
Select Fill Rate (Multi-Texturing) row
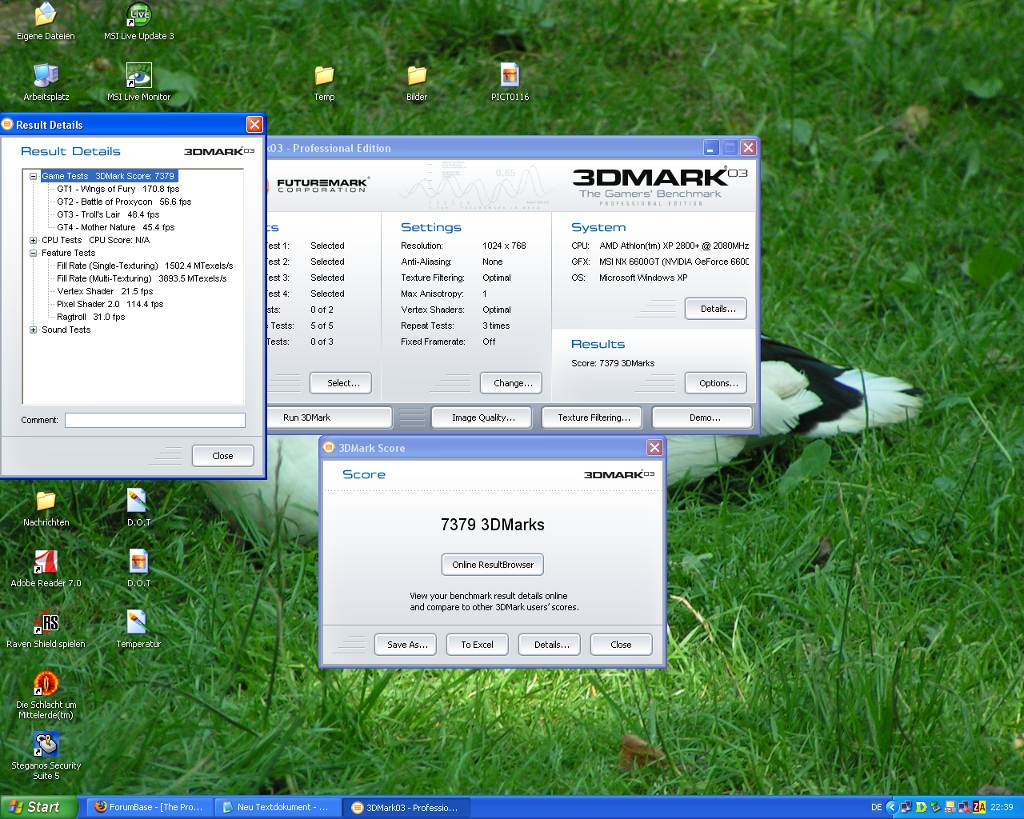click(142, 278)
